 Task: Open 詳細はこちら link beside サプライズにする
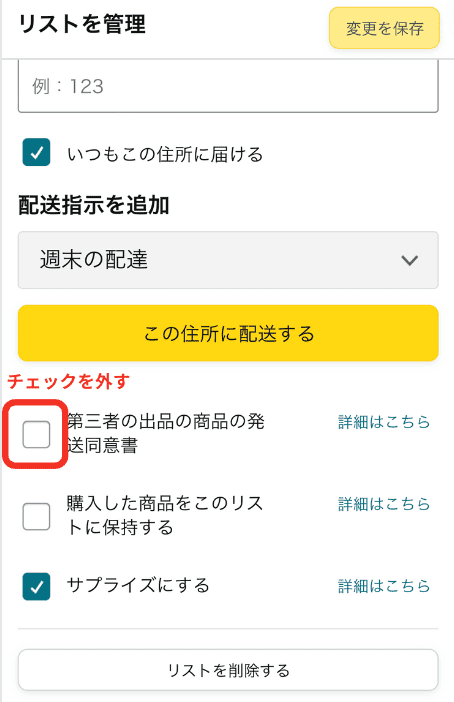(384, 586)
